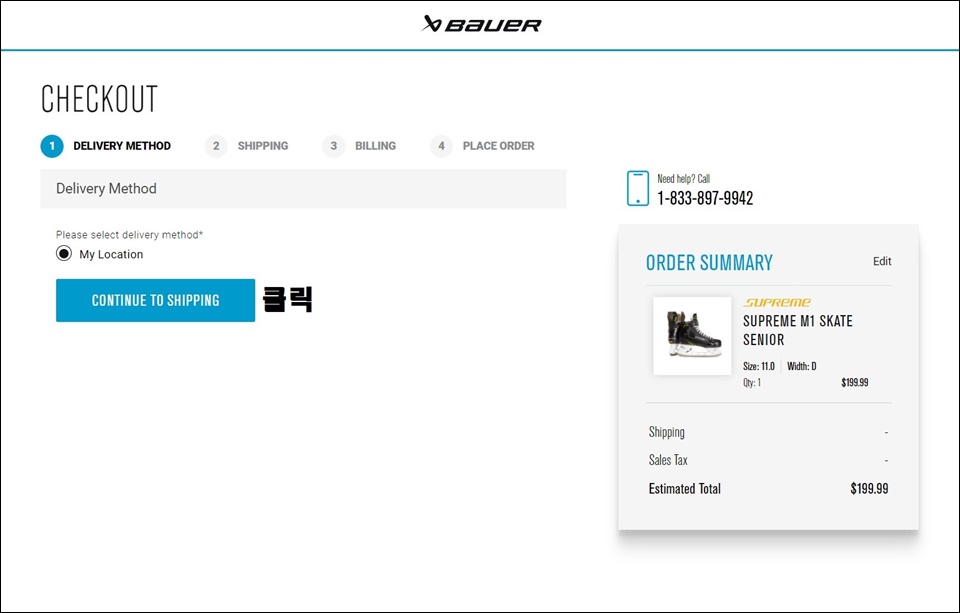This screenshot has height=613, width=960.
Task: Go to the Place Order step
Action: (482, 146)
